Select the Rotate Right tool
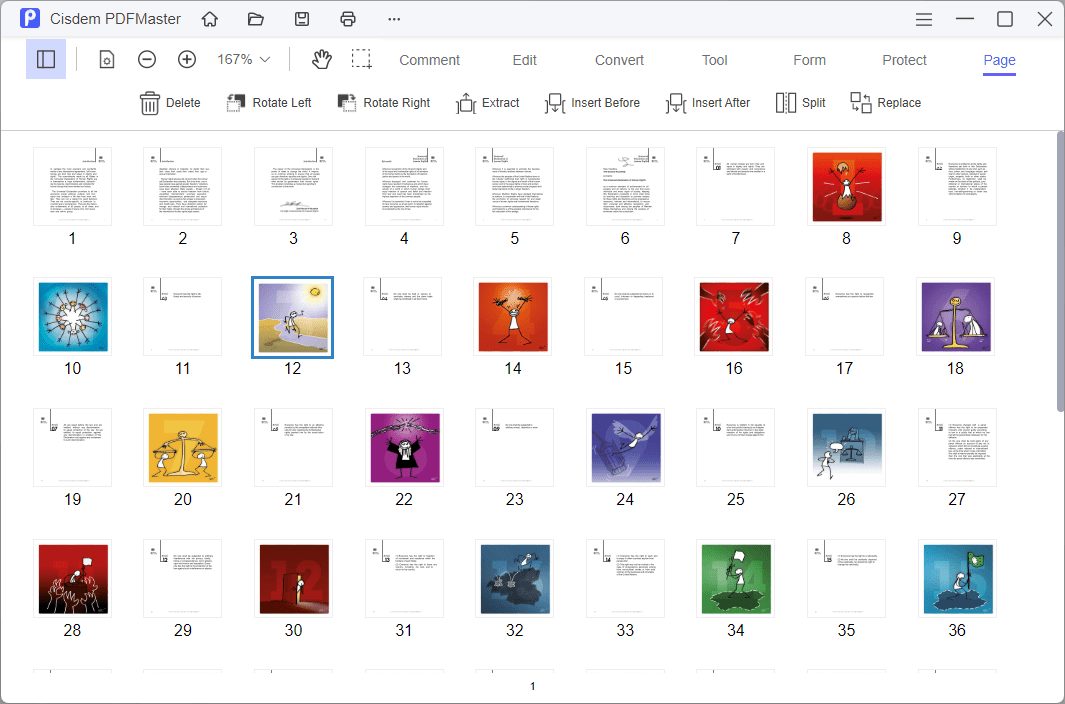Screen dimensions: 1065x704 point(383,102)
